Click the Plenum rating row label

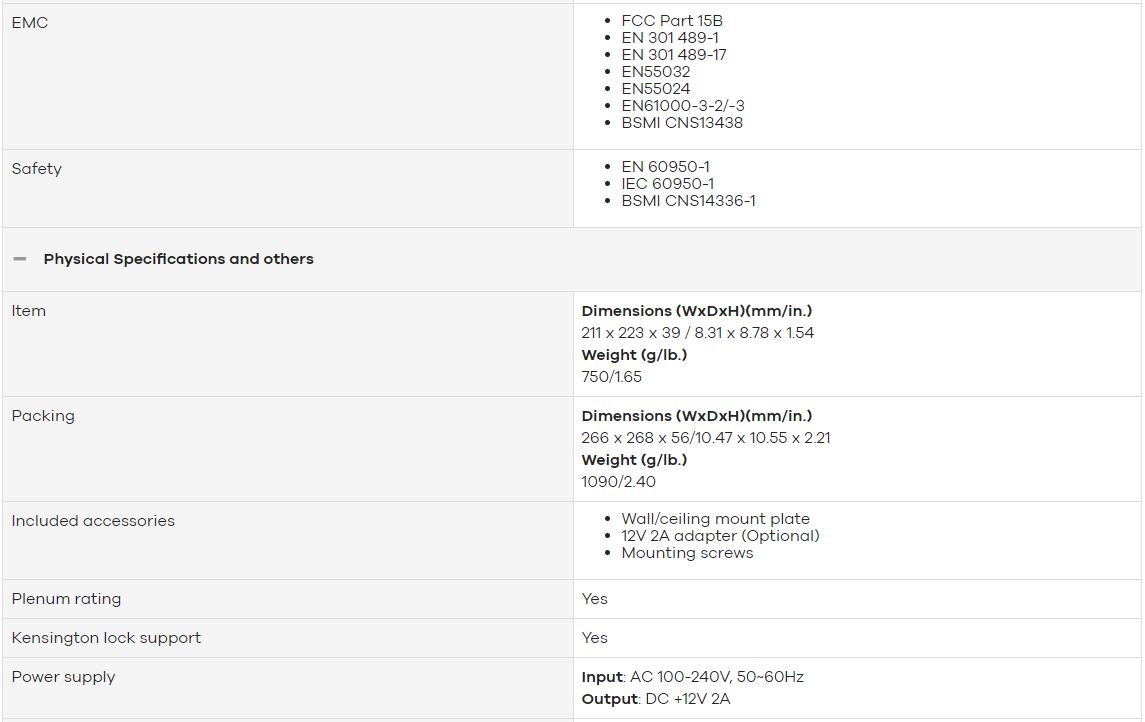(x=66, y=599)
